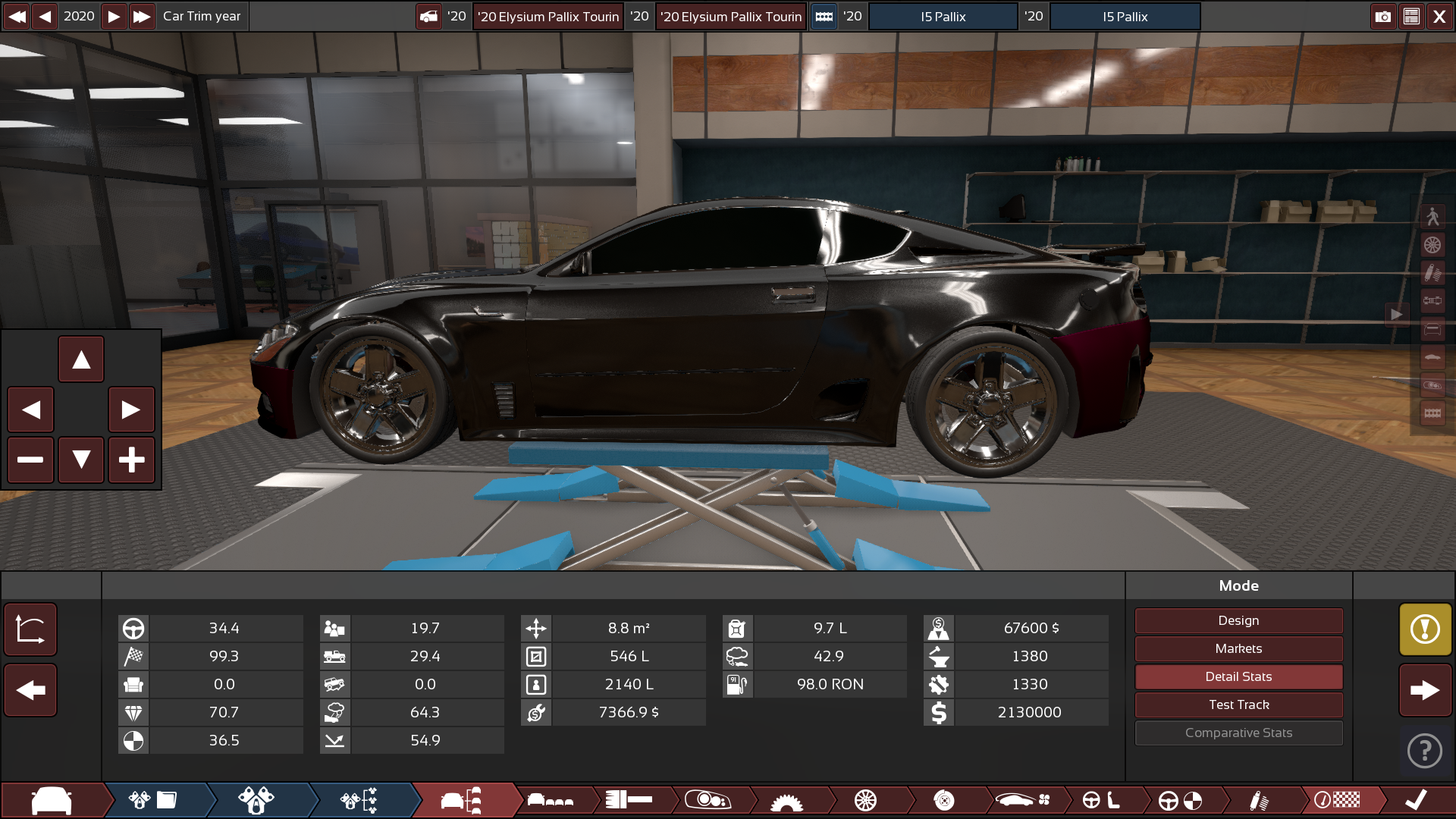Open first '20 Elysium Pallix Tourin selector
The height and width of the screenshot is (819, 1456).
point(548,16)
